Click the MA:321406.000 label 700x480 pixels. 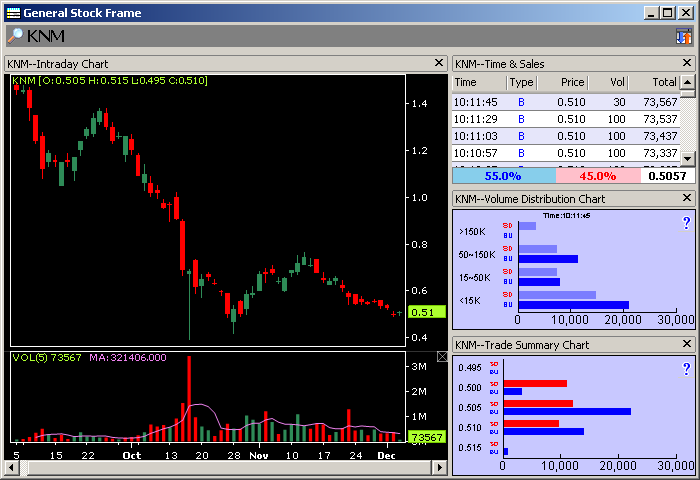point(128,358)
